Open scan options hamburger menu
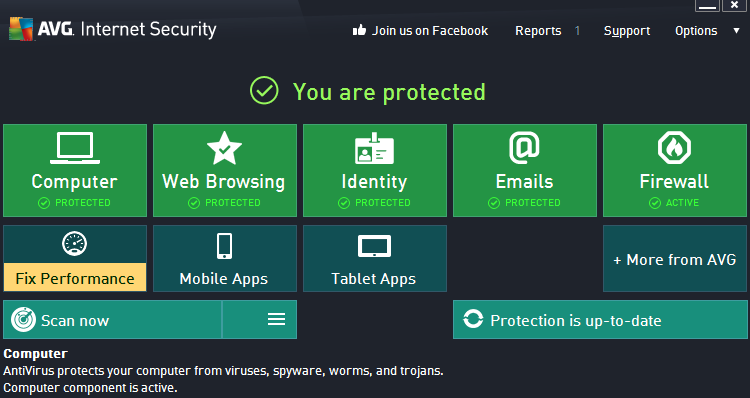The image size is (750, 398). tap(276, 320)
